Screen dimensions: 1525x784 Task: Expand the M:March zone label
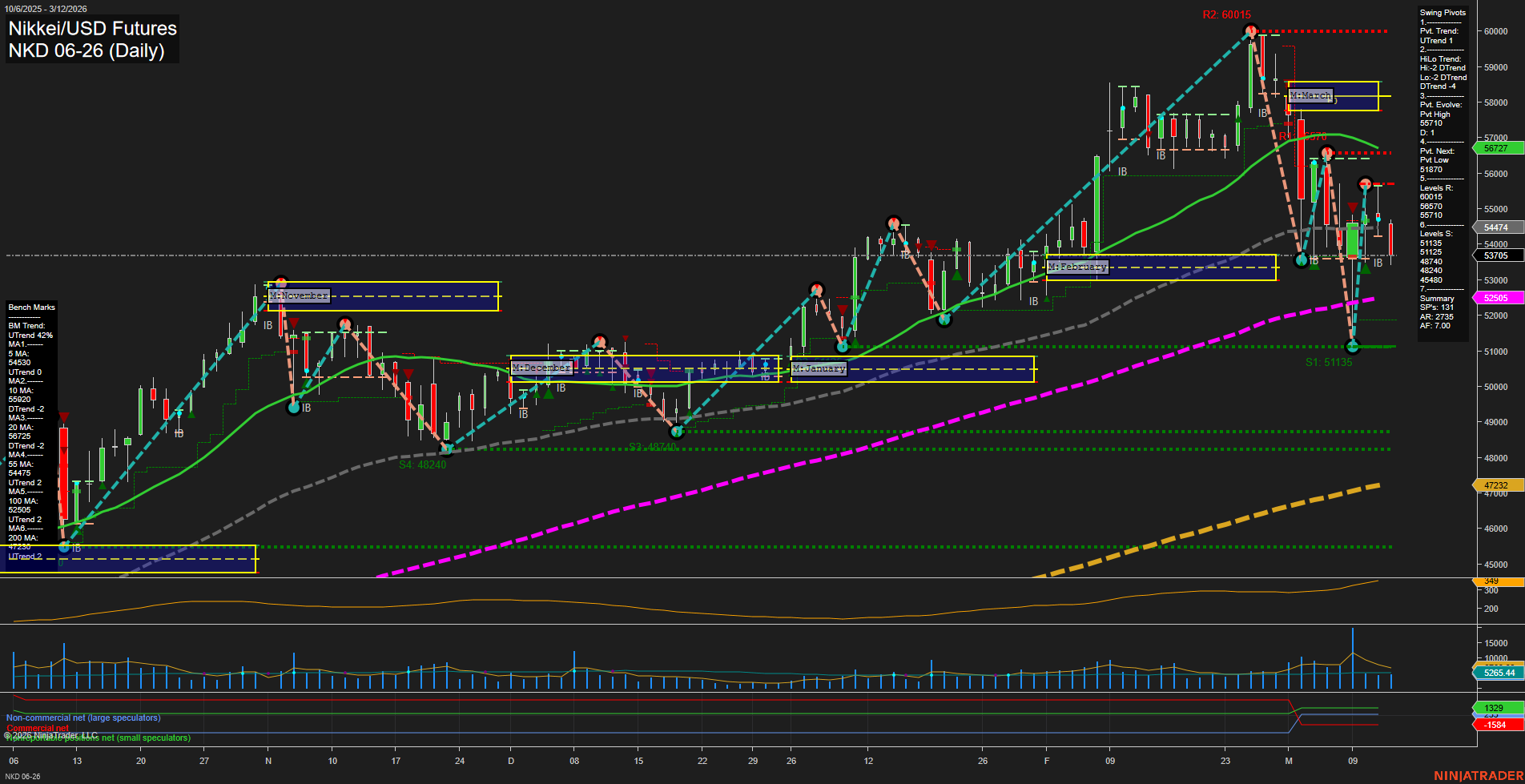(x=1310, y=95)
